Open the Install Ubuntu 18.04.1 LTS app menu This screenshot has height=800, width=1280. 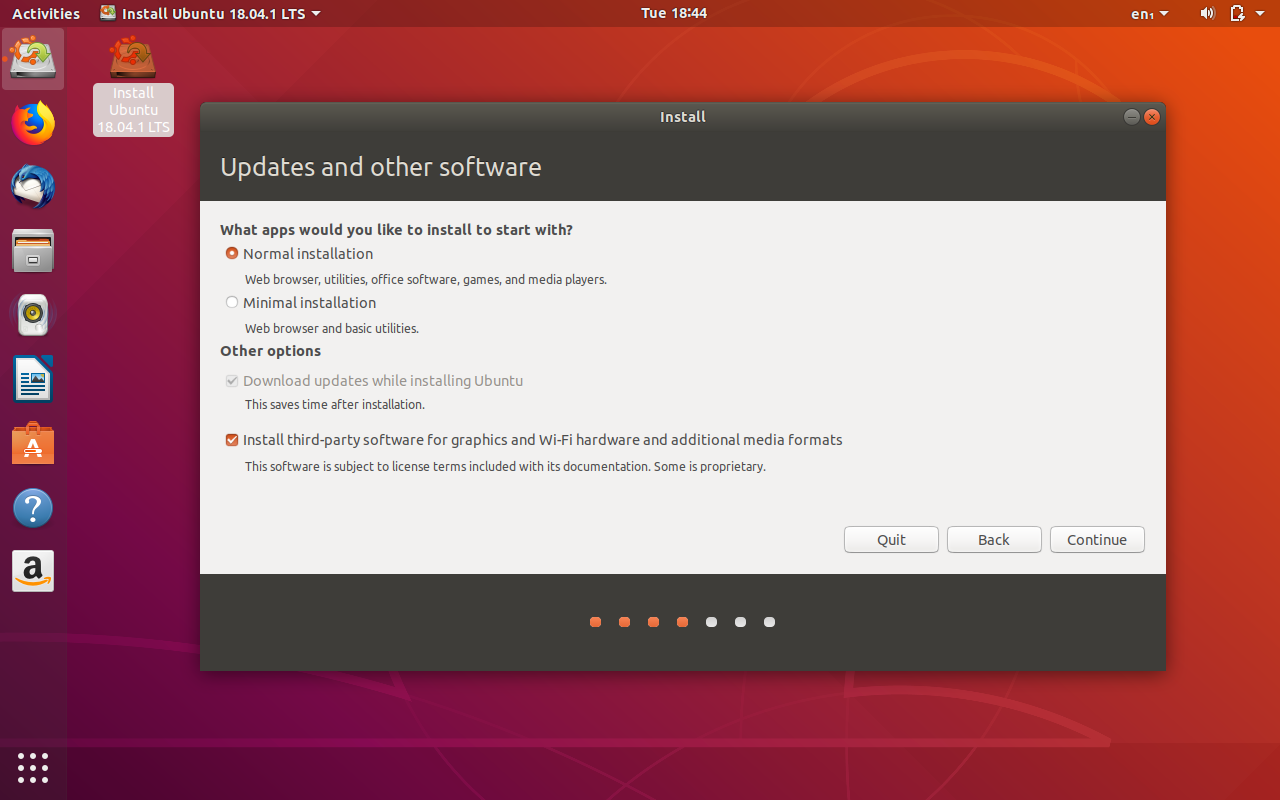(x=210, y=13)
